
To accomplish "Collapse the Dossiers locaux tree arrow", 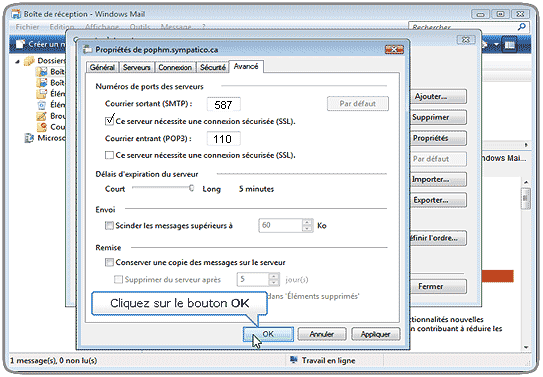I will tap(18, 62).
